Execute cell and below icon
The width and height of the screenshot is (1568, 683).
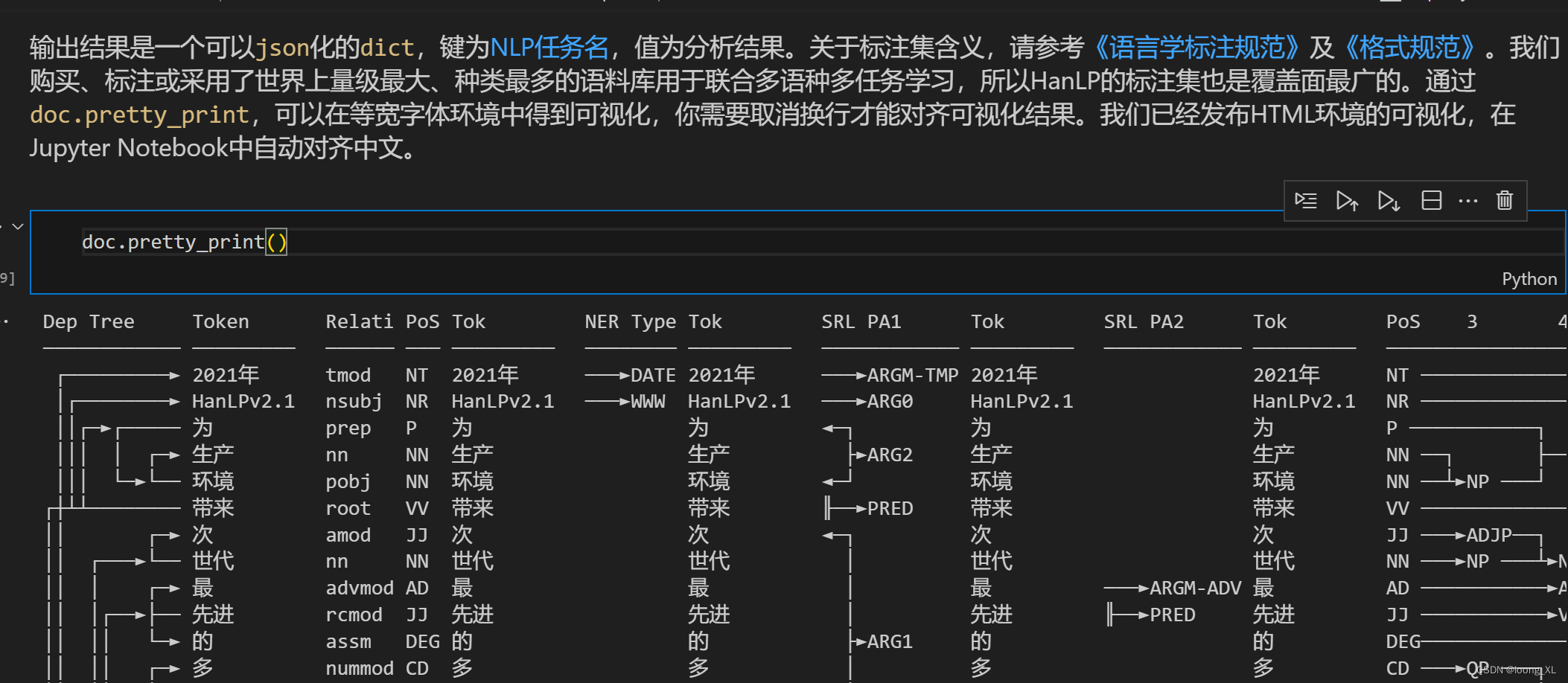(1389, 200)
